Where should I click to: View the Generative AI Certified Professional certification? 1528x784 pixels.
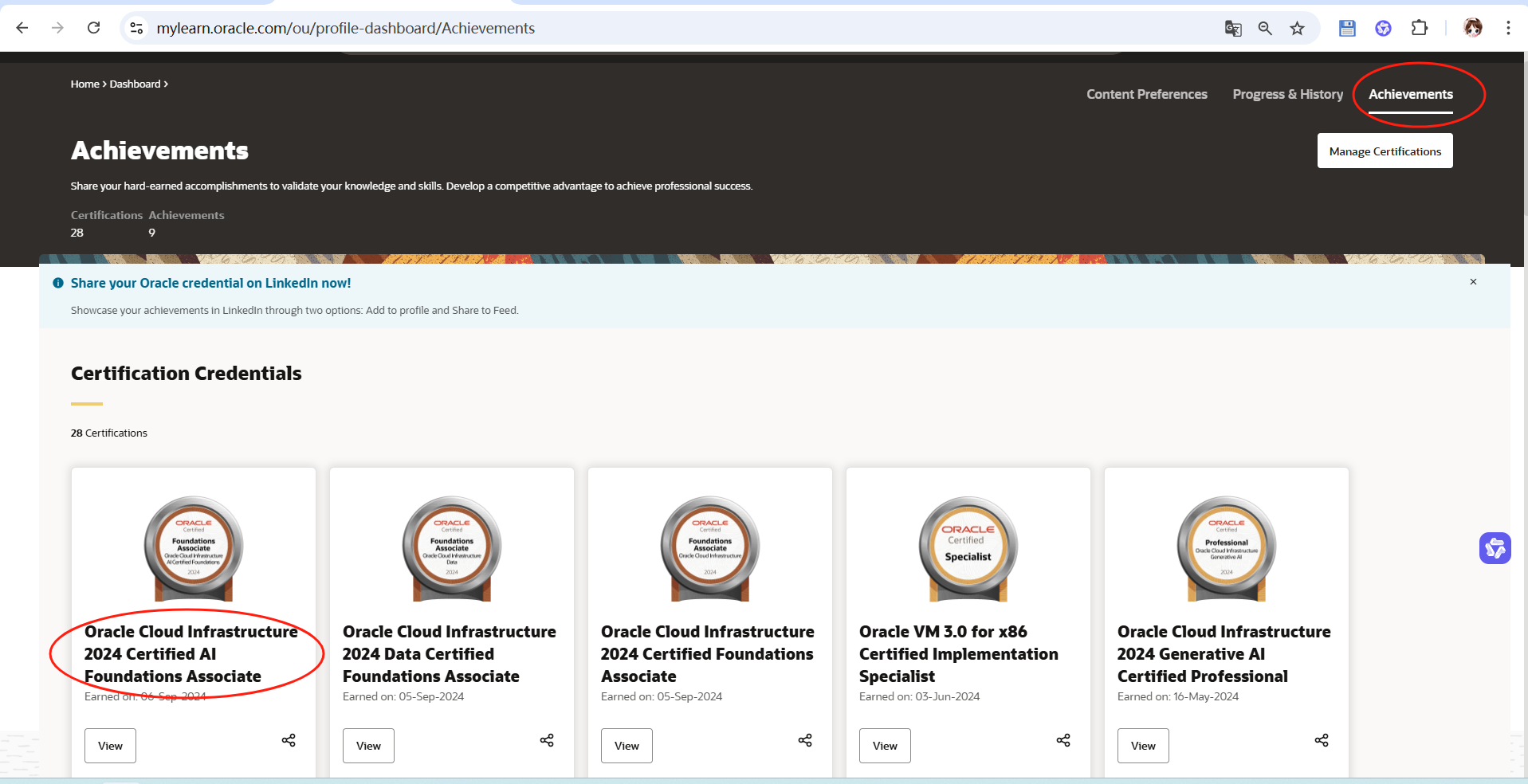click(x=1143, y=746)
